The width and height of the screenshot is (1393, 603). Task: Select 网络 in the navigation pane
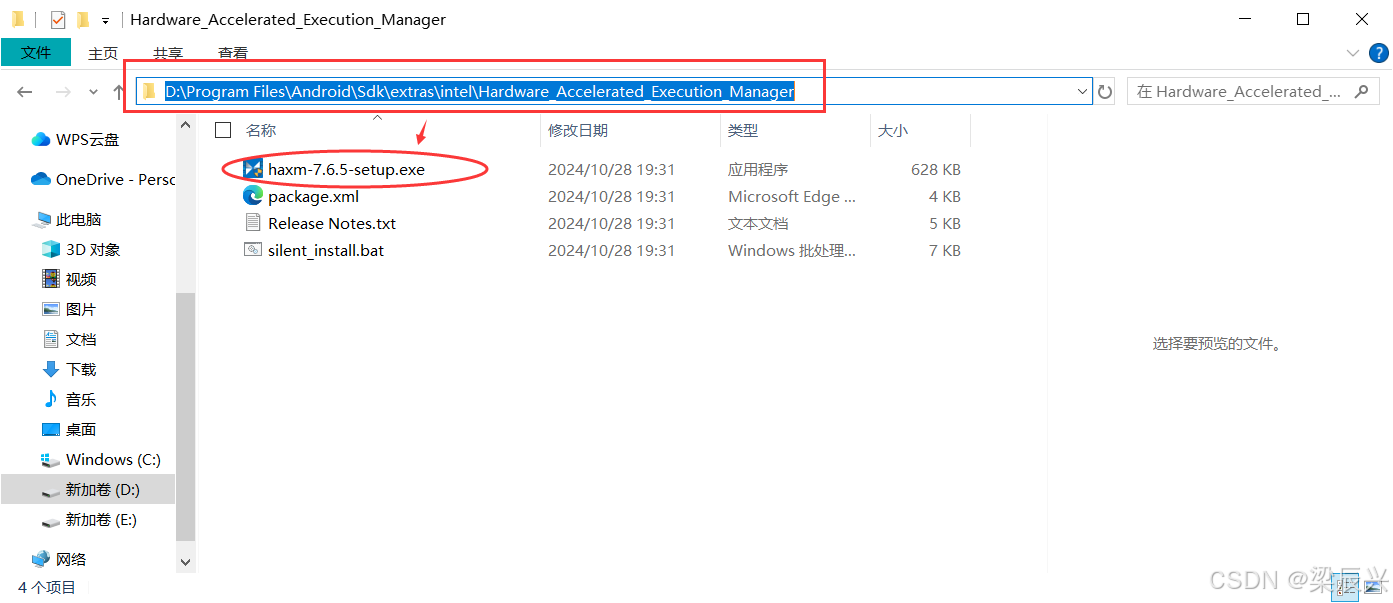click(x=71, y=559)
